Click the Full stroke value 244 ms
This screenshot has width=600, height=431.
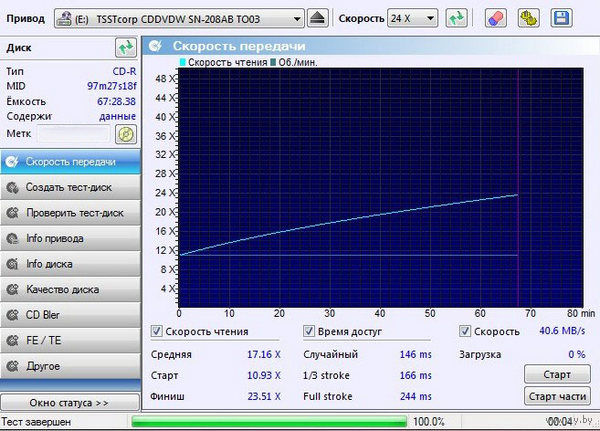(416, 397)
